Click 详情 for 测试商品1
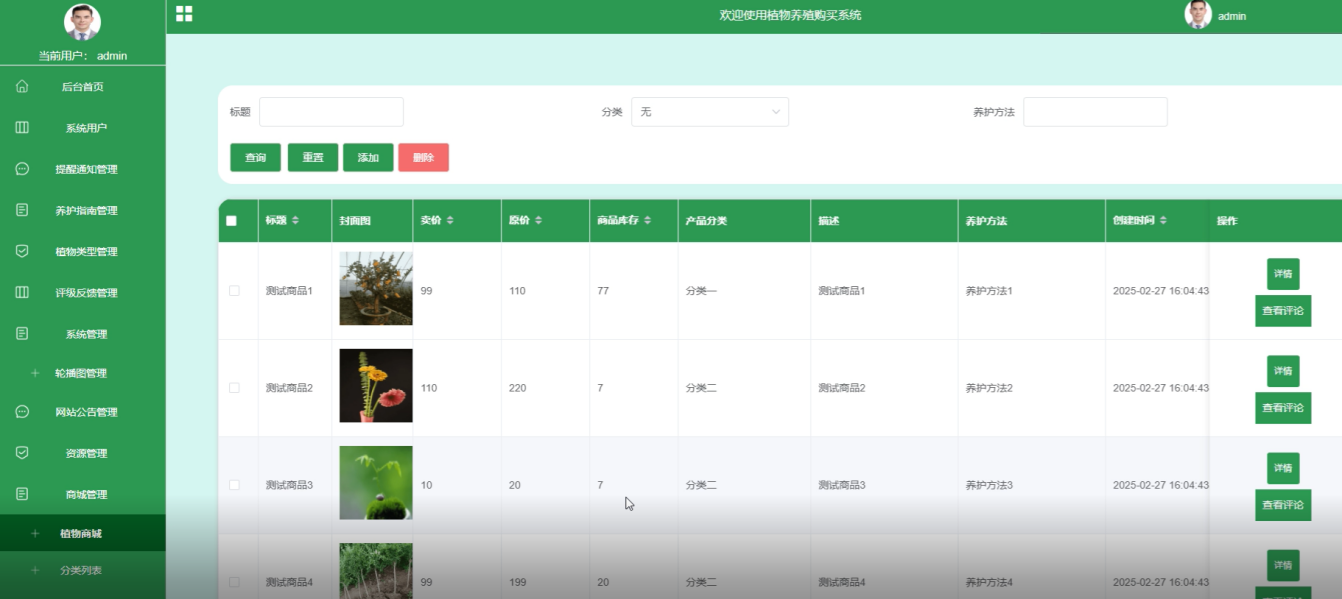Viewport: 1342px width, 599px height. pos(1283,274)
